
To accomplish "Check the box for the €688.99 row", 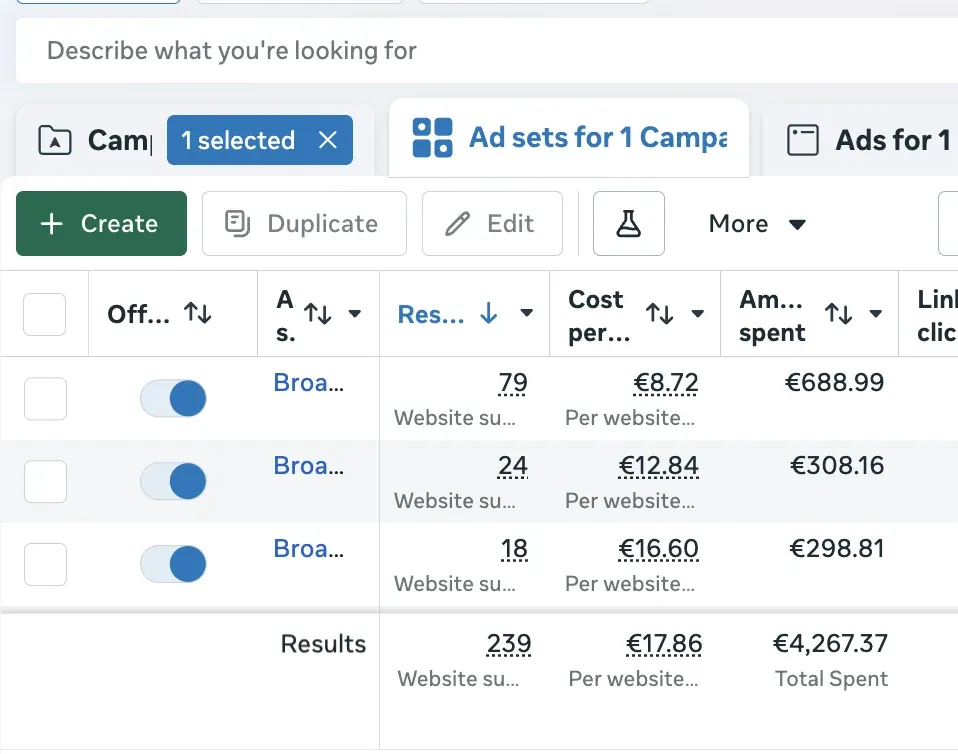I will pos(45,398).
